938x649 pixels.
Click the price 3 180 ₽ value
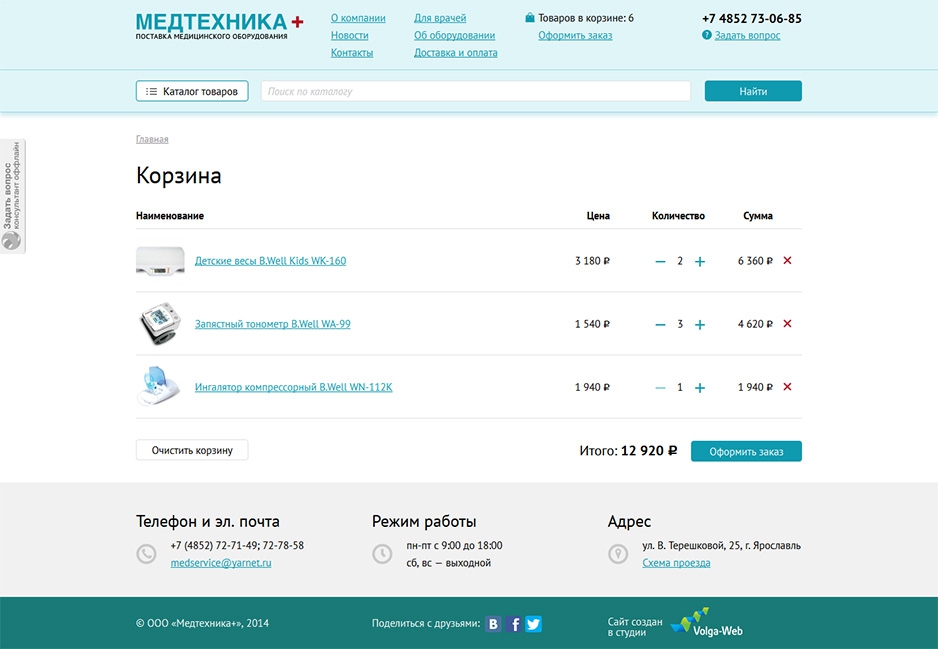tap(592, 261)
